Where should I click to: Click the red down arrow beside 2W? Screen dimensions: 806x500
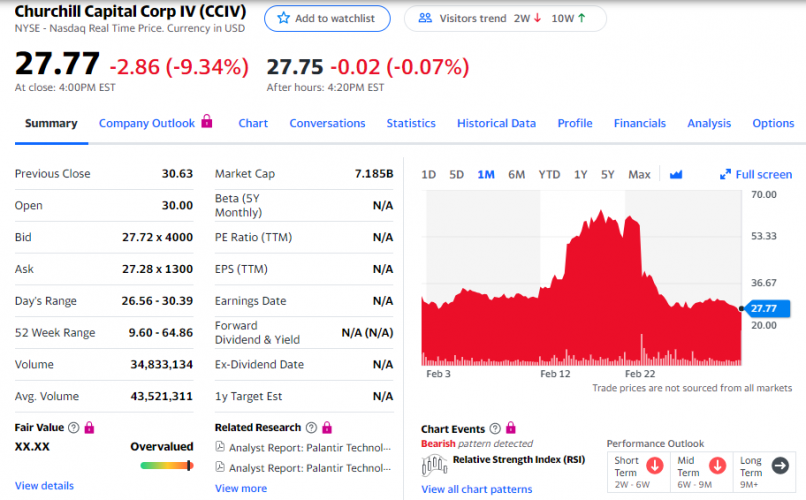pyautogui.click(x=538, y=18)
